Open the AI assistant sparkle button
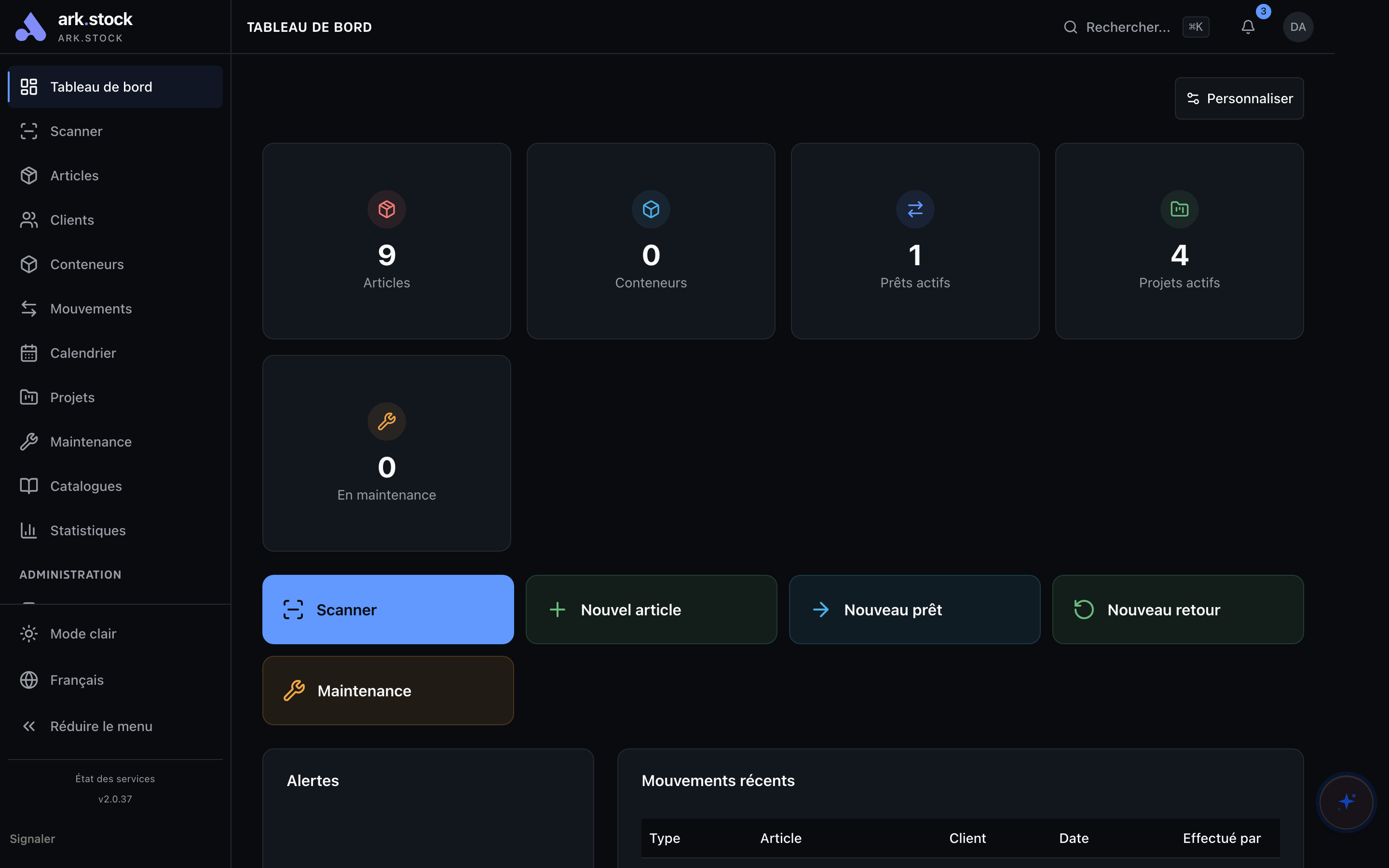Image resolution: width=1389 pixels, height=868 pixels. pos(1346,801)
